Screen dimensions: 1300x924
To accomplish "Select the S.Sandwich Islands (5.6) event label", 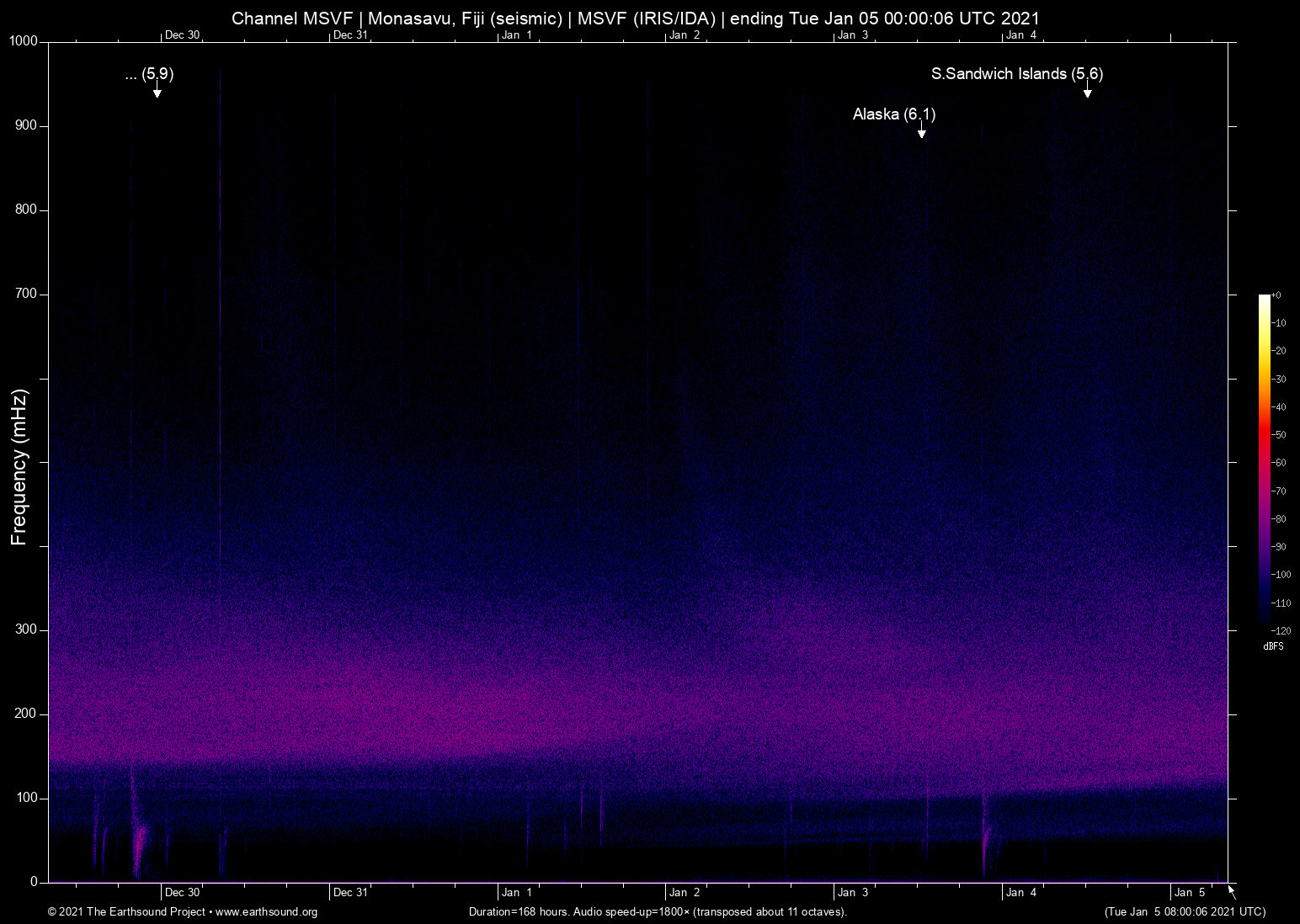I will (x=1017, y=74).
